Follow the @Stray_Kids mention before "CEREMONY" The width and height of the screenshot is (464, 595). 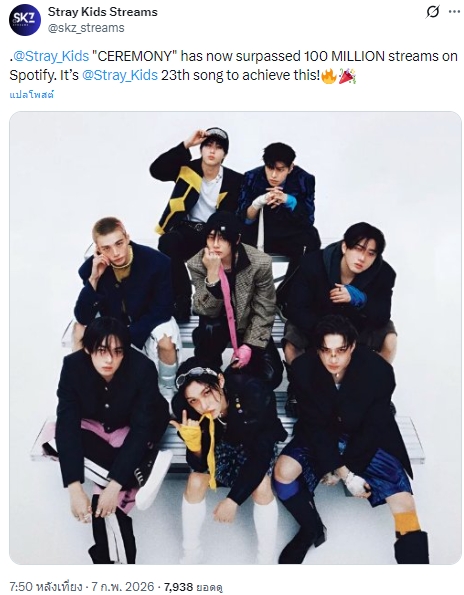click(x=50, y=56)
